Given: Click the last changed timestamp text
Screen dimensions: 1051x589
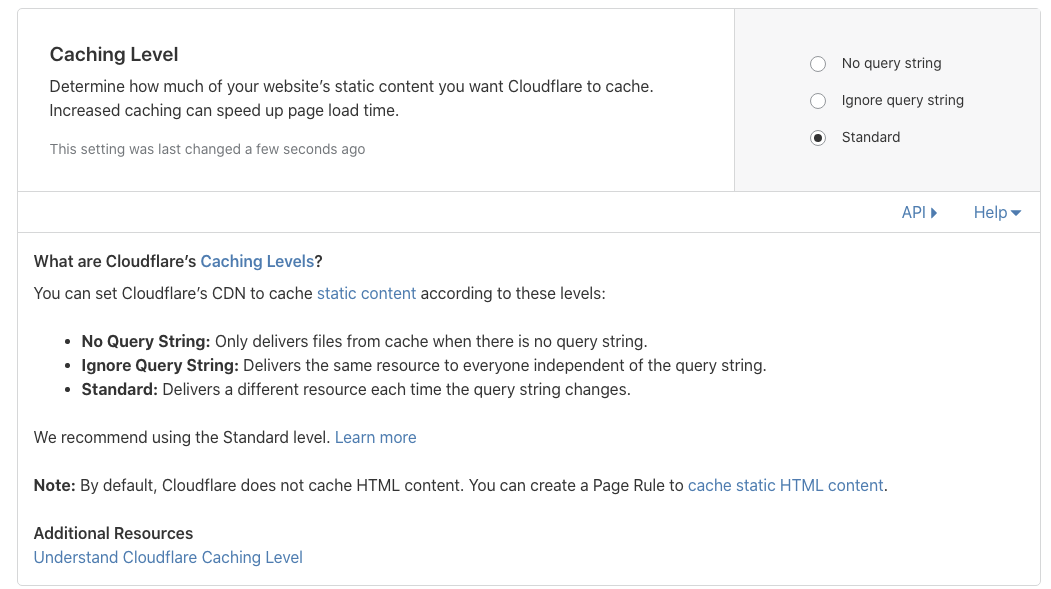Looking at the screenshot, I should click(x=207, y=149).
